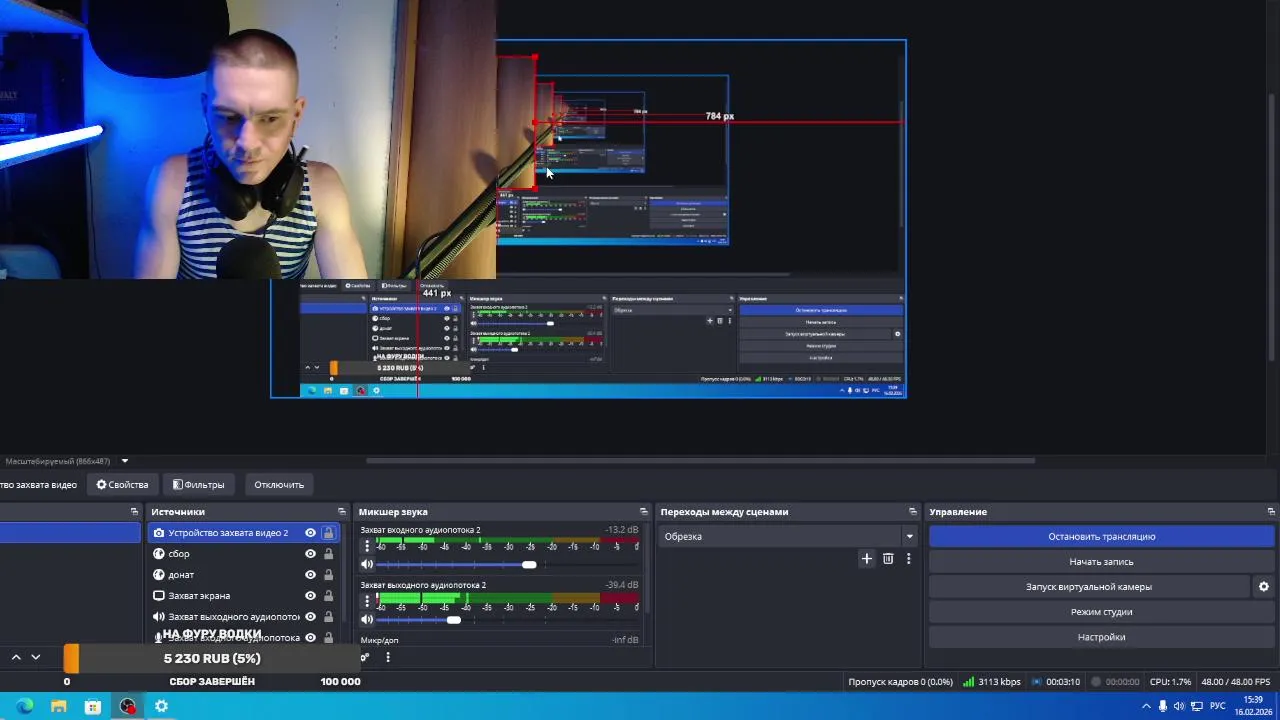Click speaker icon of Захват выходного аудиопотока source
This screenshot has width=1280, height=720.
158,617
